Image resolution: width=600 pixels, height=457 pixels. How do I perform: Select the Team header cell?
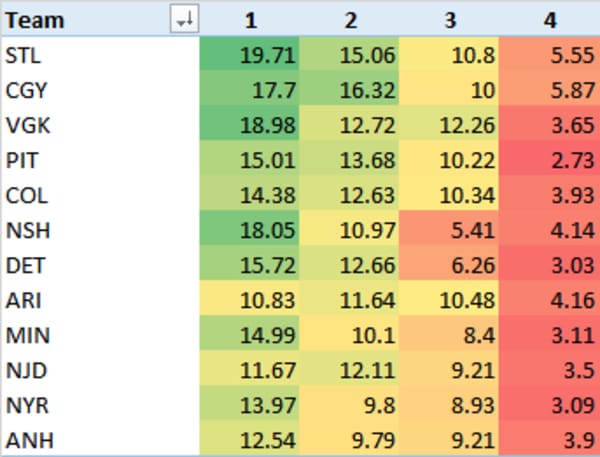pos(100,19)
